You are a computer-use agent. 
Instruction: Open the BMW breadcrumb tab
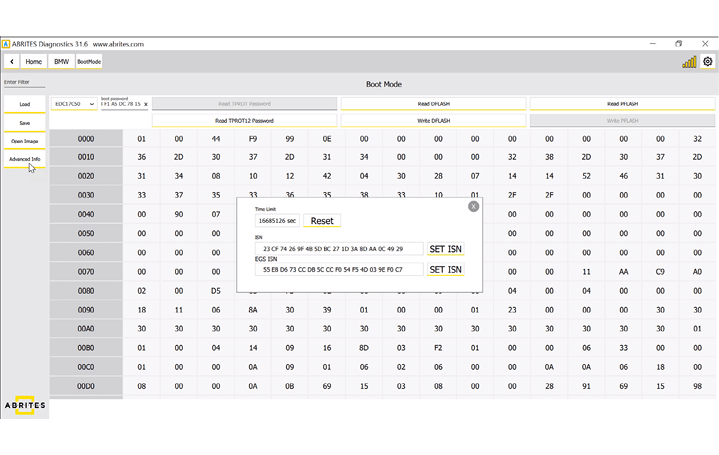(61, 61)
